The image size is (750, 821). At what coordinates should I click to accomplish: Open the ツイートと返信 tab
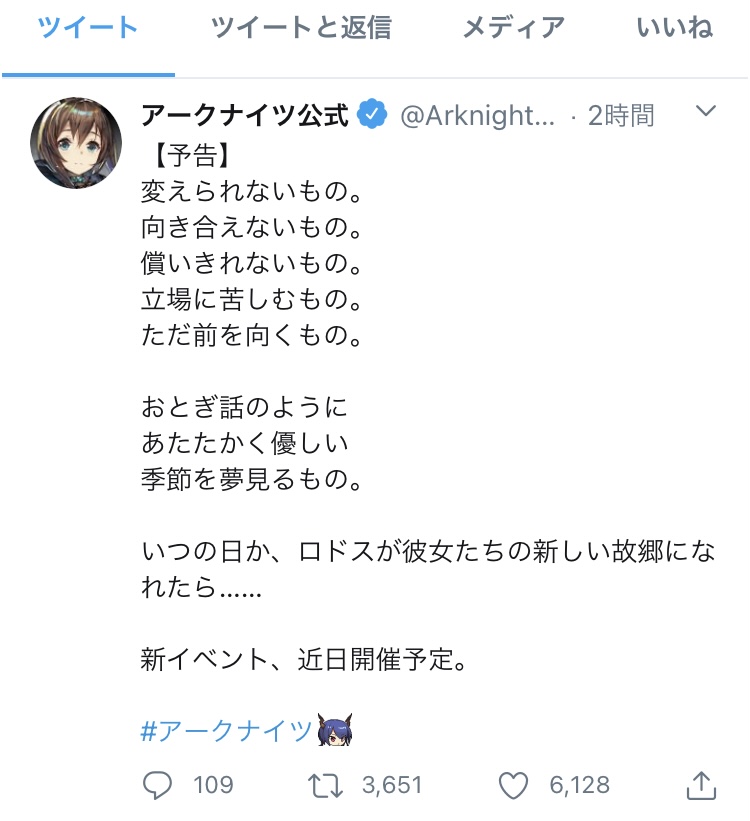pyautogui.click(x=301, y=29)
